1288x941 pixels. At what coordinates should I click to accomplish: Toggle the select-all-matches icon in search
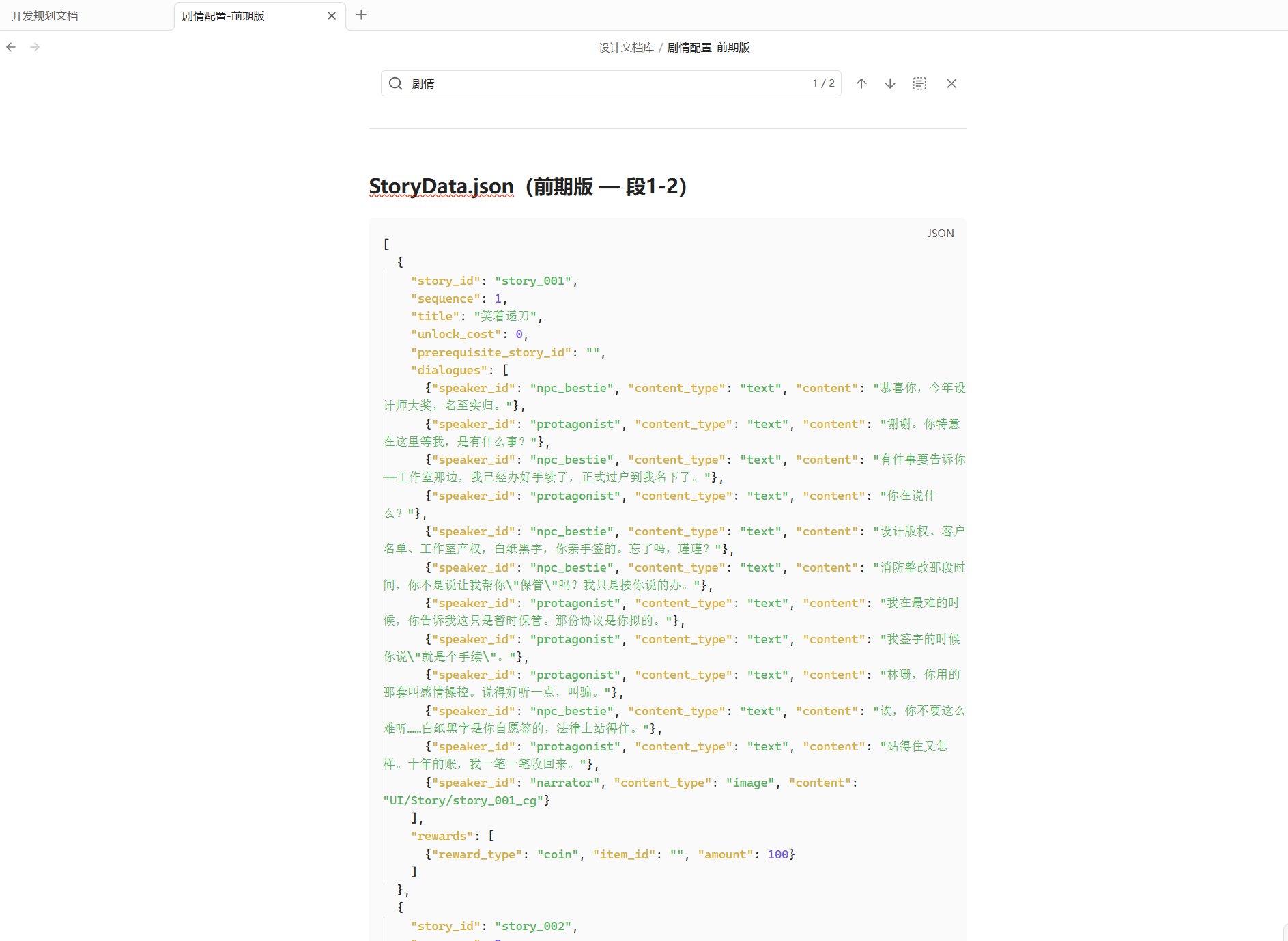[919, 83]
